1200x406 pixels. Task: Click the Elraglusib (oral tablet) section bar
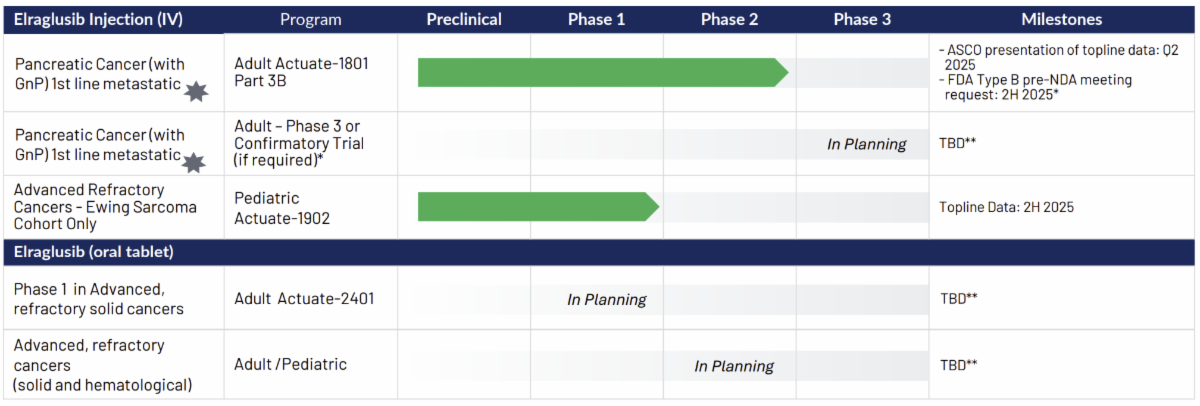click(600, 252)
